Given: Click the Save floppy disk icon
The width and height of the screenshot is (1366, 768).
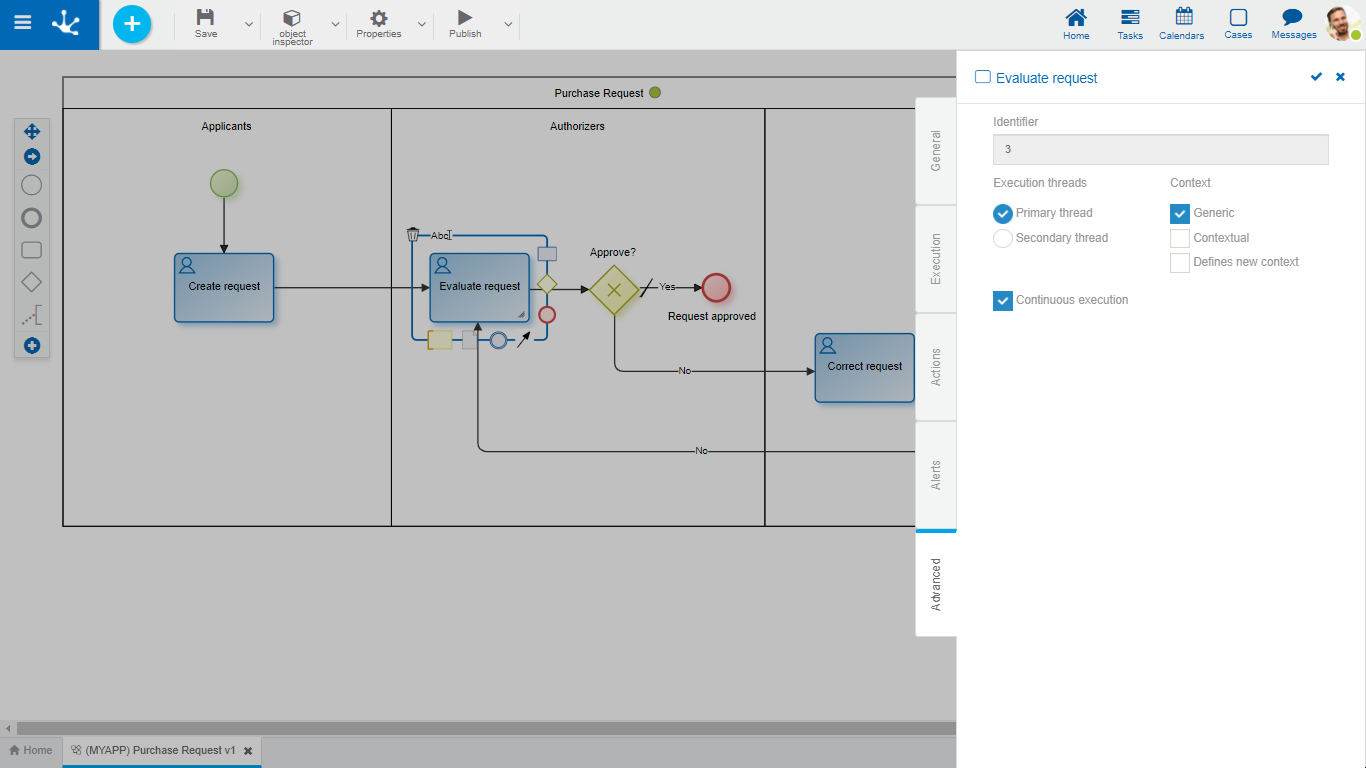Looking at the screenshot, I should 205,18.
